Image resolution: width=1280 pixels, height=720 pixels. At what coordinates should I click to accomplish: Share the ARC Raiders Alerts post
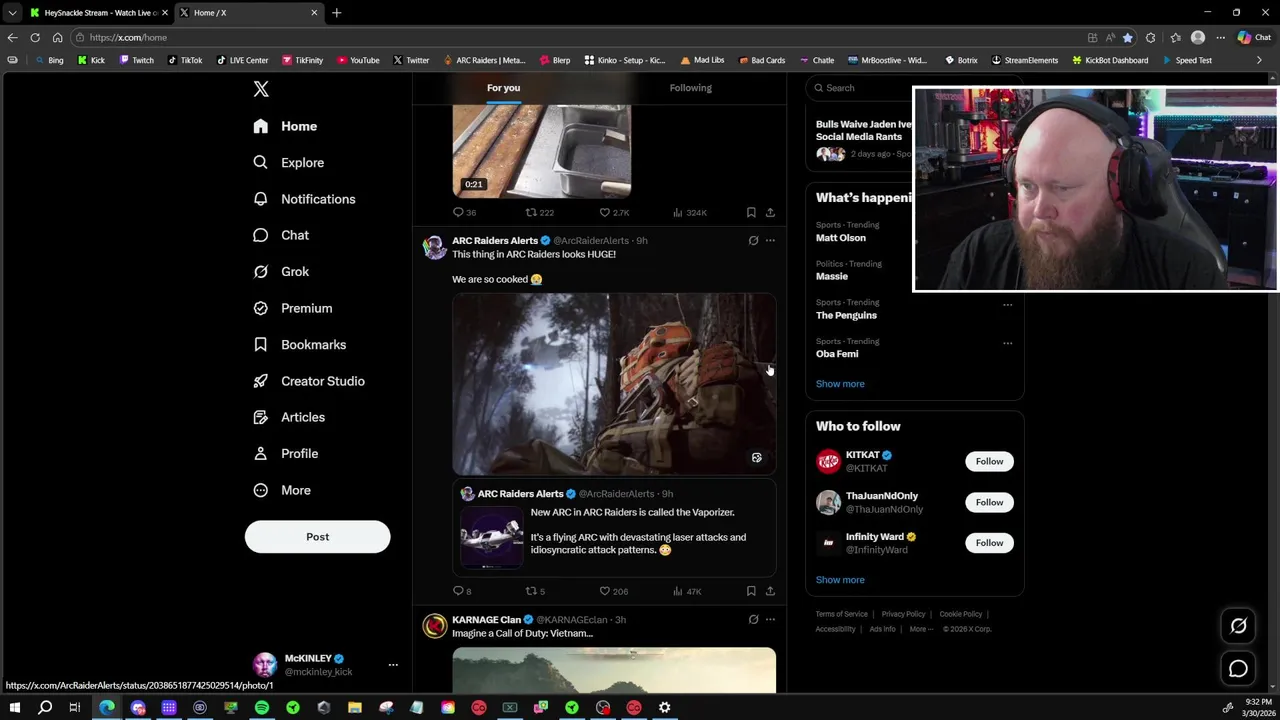[x=770, y=591]
